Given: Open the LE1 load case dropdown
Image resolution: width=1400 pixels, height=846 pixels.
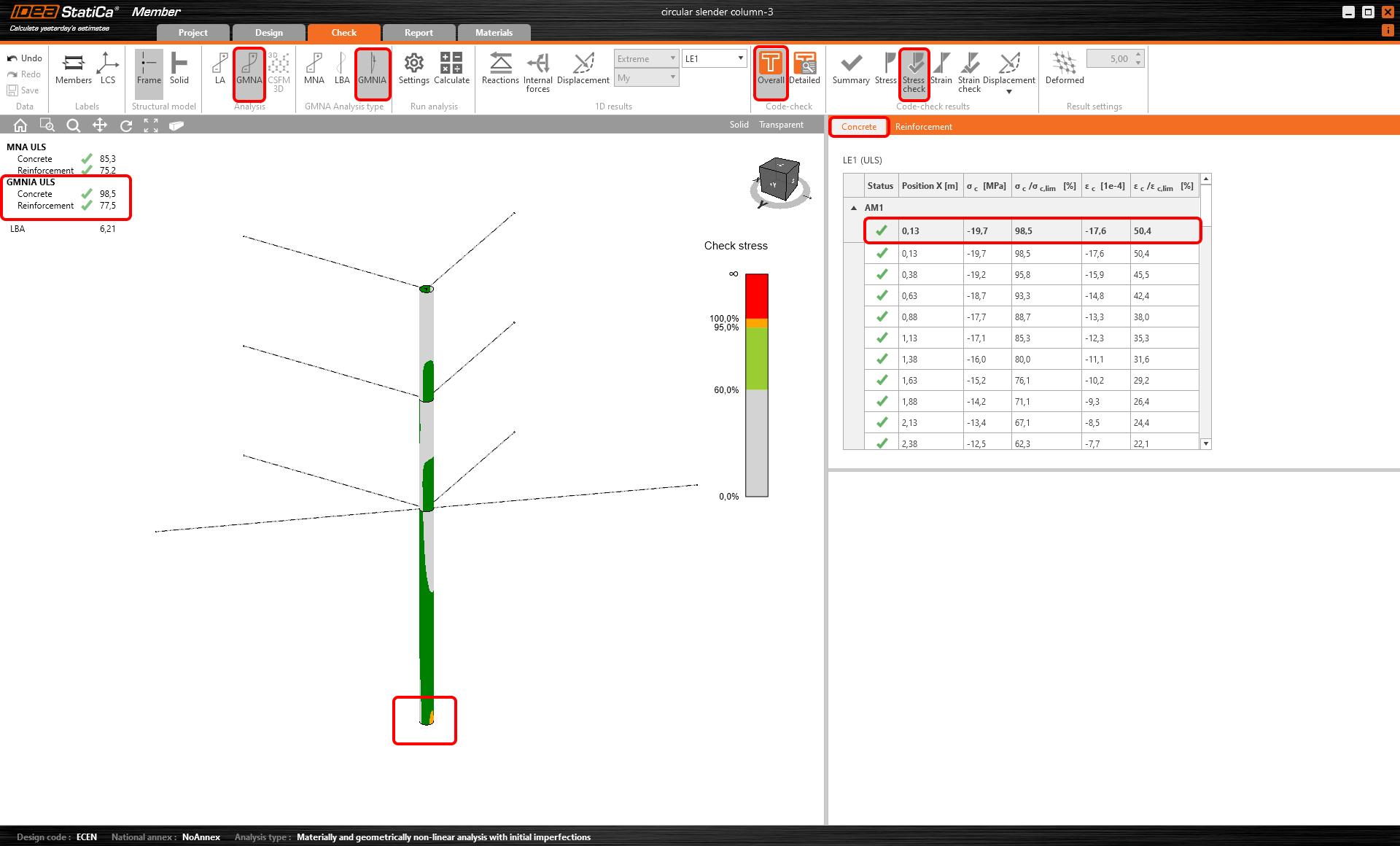Looking at the screenshot, I should click(x=740, y=58).
